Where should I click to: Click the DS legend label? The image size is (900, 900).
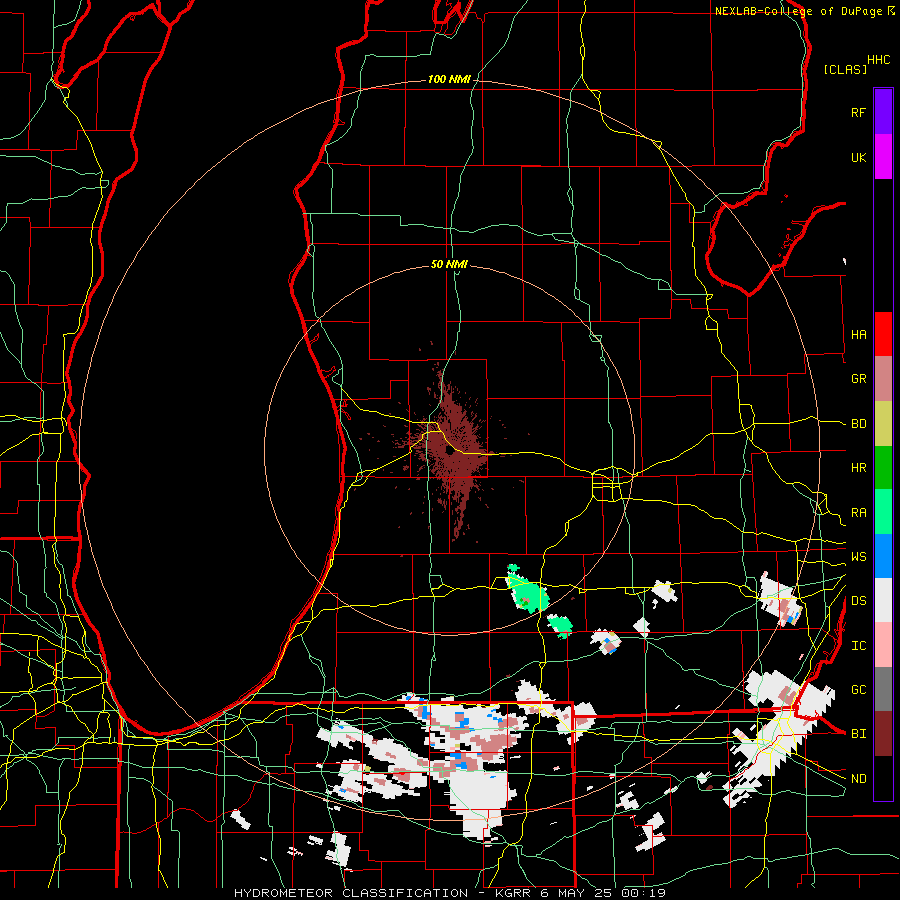click(x=858, y=601)
